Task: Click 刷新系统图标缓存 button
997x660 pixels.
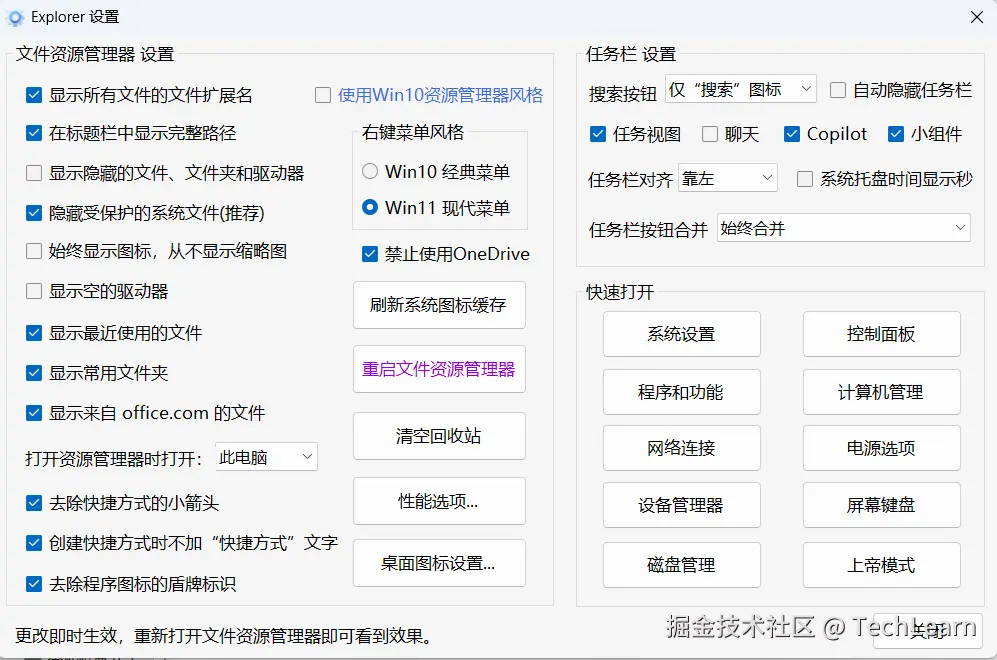Action: tap(439, 305)
